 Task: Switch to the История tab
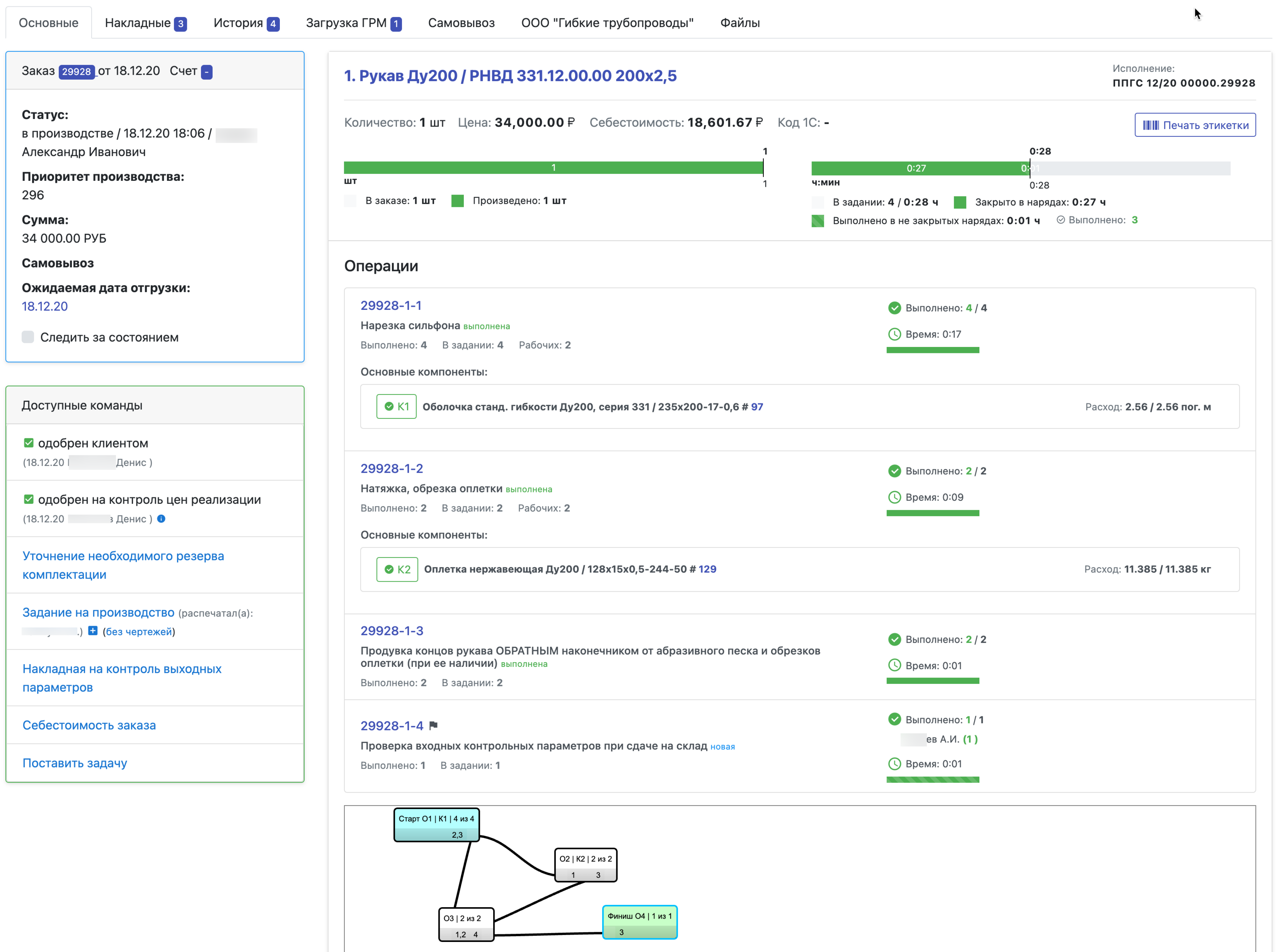click(246, 23)
